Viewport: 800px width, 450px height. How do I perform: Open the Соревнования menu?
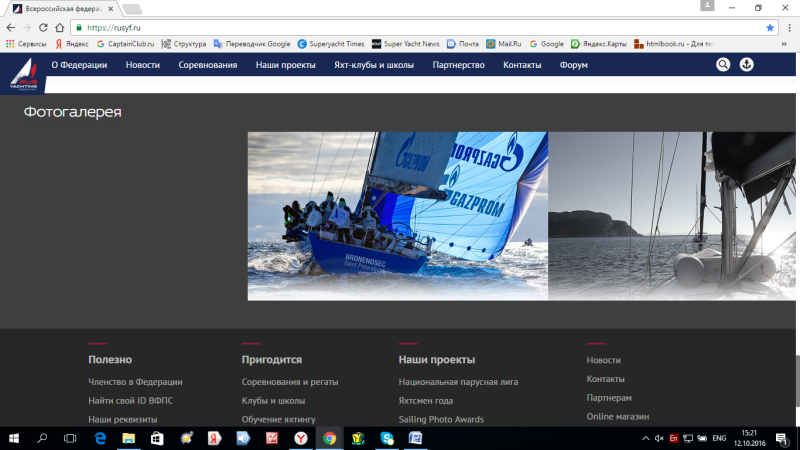[x=208, y=65]
